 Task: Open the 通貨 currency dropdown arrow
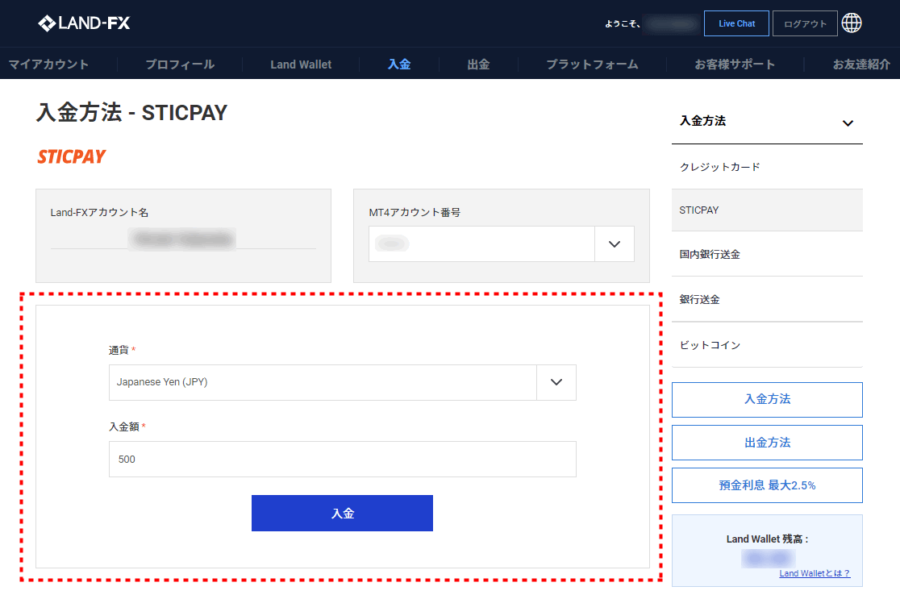[x=556, y=382]
